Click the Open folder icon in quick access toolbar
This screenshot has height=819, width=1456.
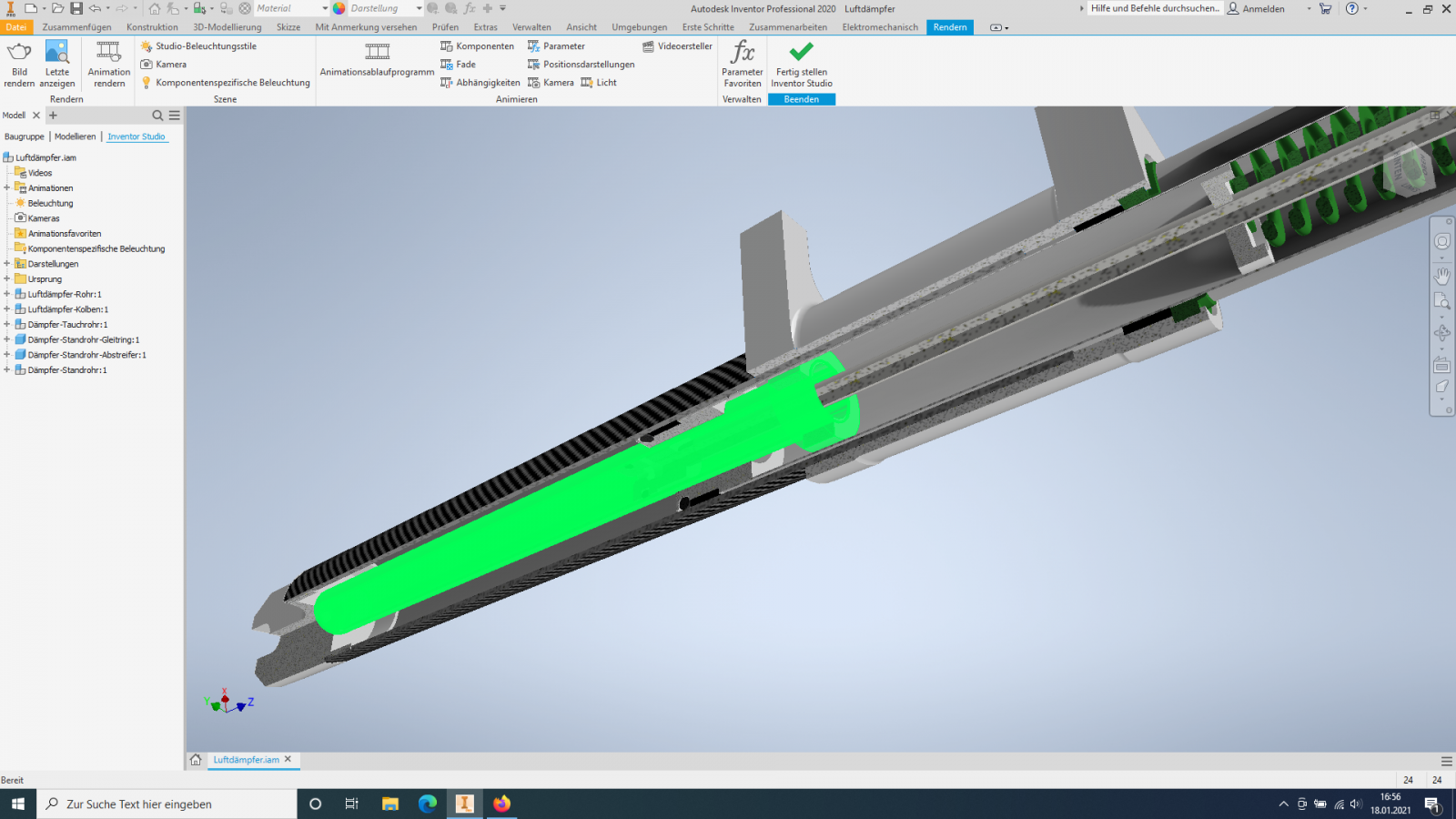pyautogui.click(x=57, y=8)
